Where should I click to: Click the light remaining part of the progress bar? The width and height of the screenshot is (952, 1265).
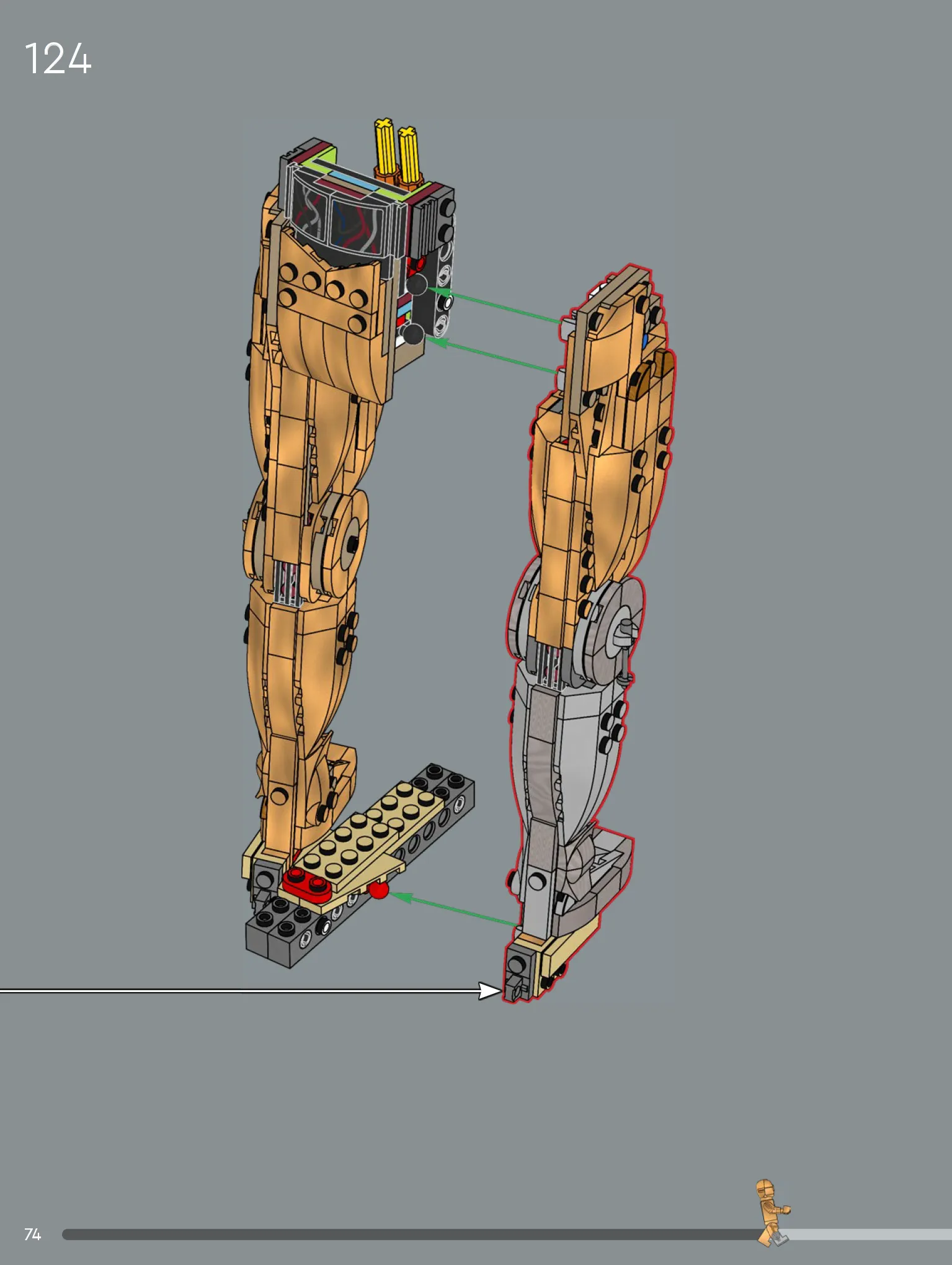click(x=868, y=1235)
